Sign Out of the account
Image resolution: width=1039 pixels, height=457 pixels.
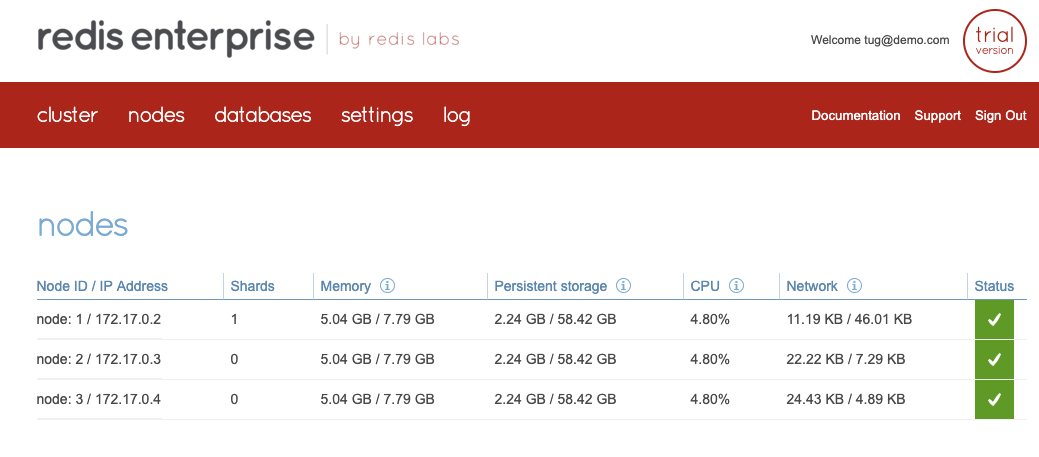[x=1001, y=115]
